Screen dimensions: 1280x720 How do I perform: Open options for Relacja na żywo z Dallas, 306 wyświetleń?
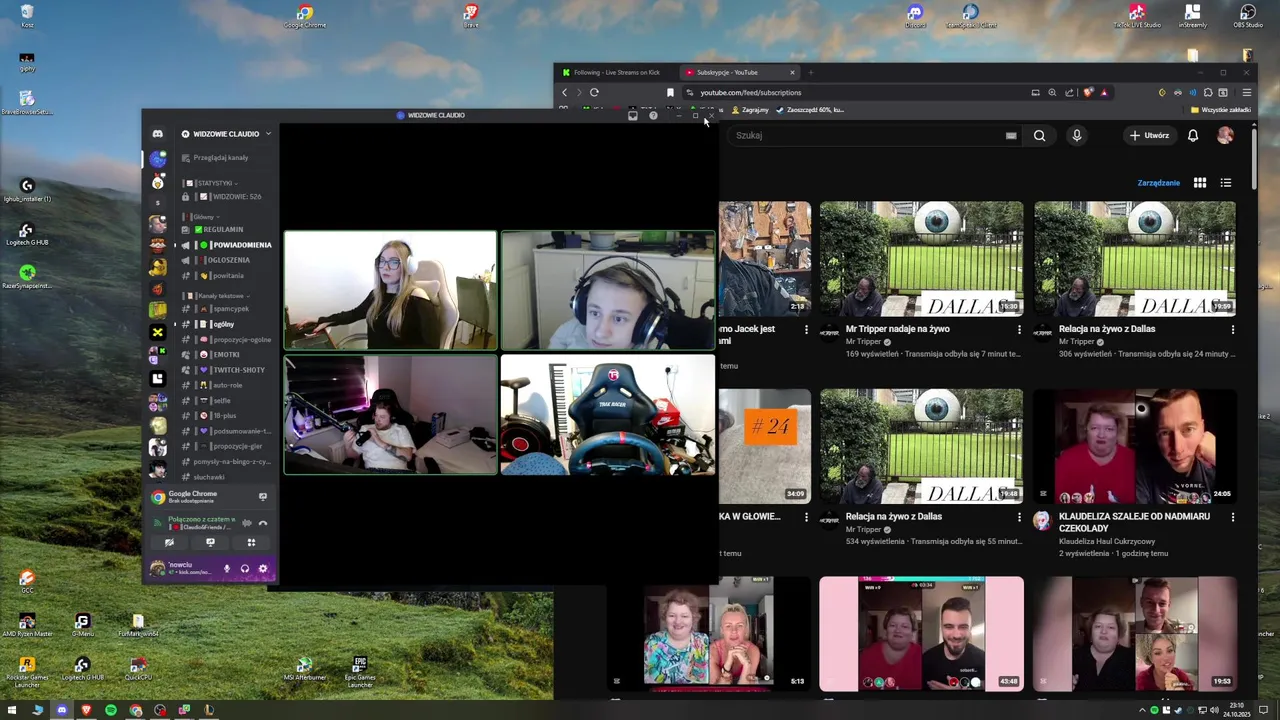coord(1232,329)
